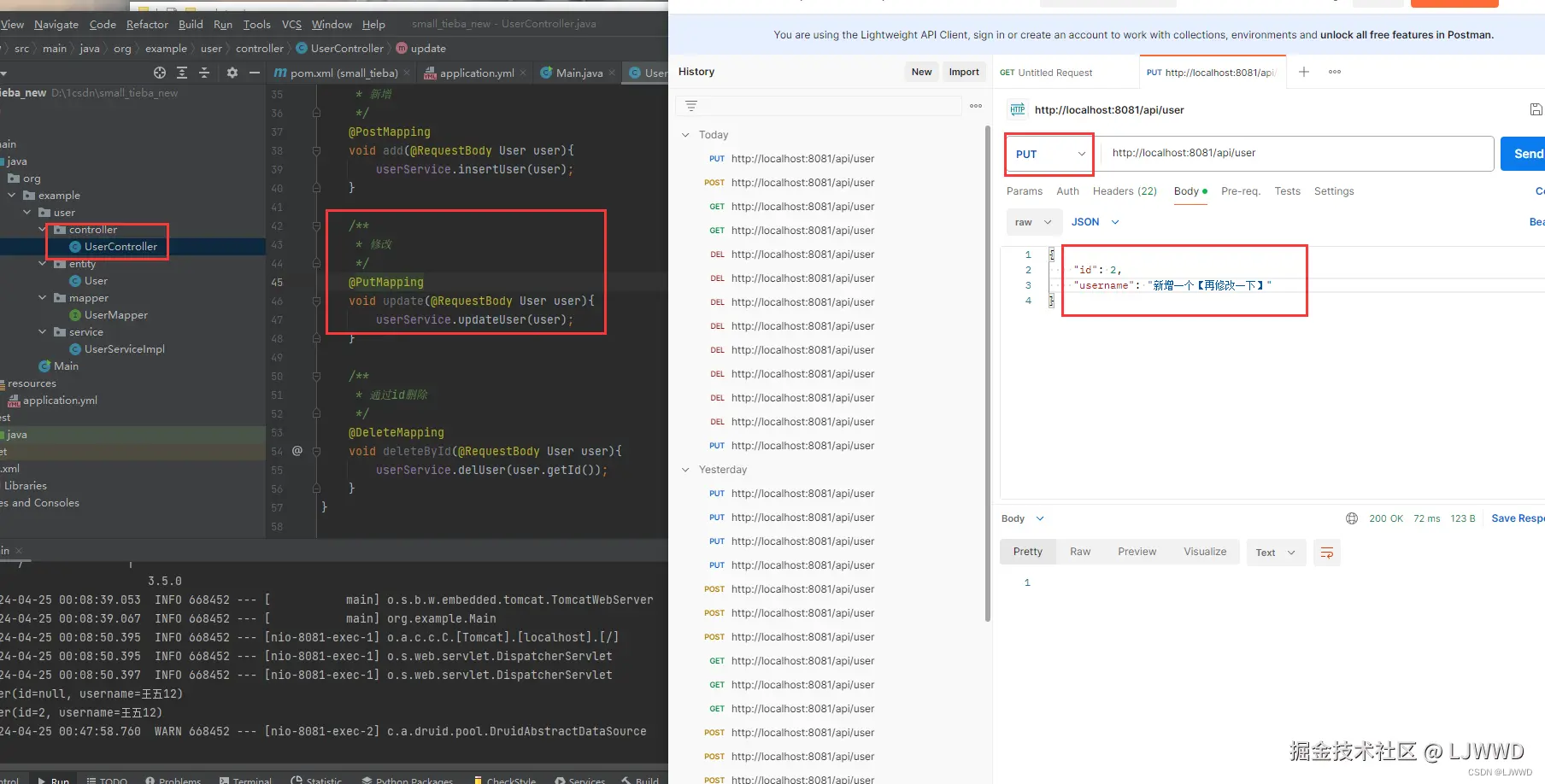The image size is (1545, 784).
Task: Click the Save Response link
Action: click(1518, 518)
